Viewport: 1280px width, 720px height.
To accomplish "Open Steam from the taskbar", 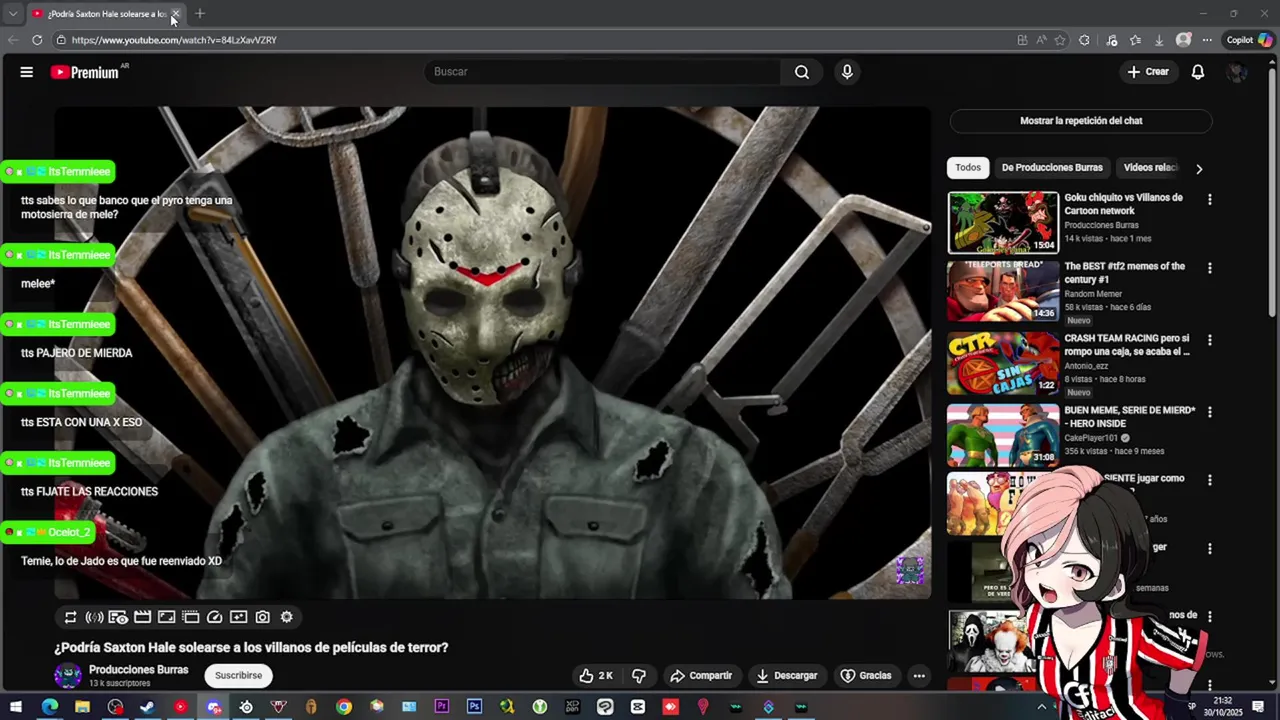I will point(147,707).
